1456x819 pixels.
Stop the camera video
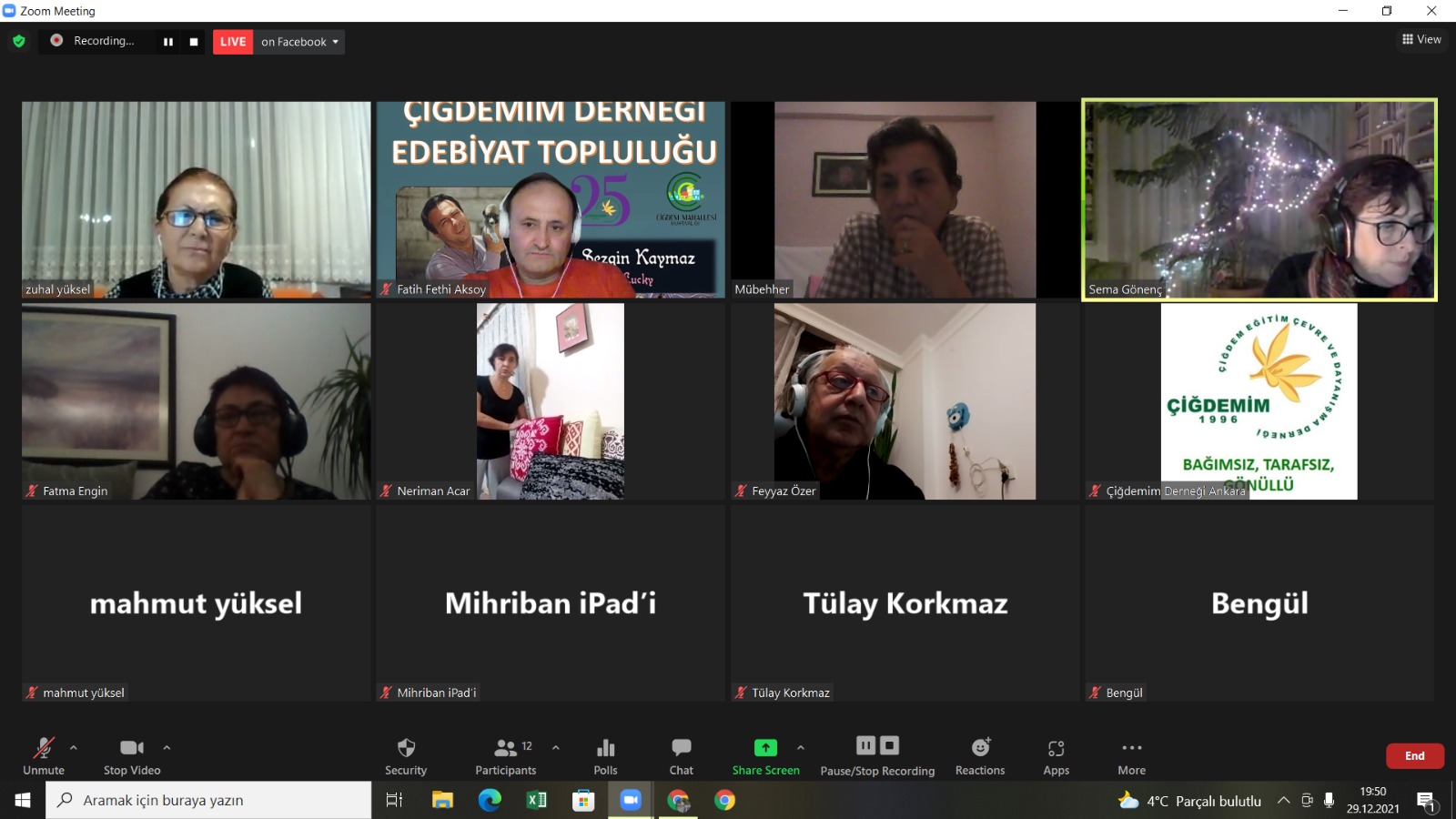pyautogui.click(x=132, y=756)
